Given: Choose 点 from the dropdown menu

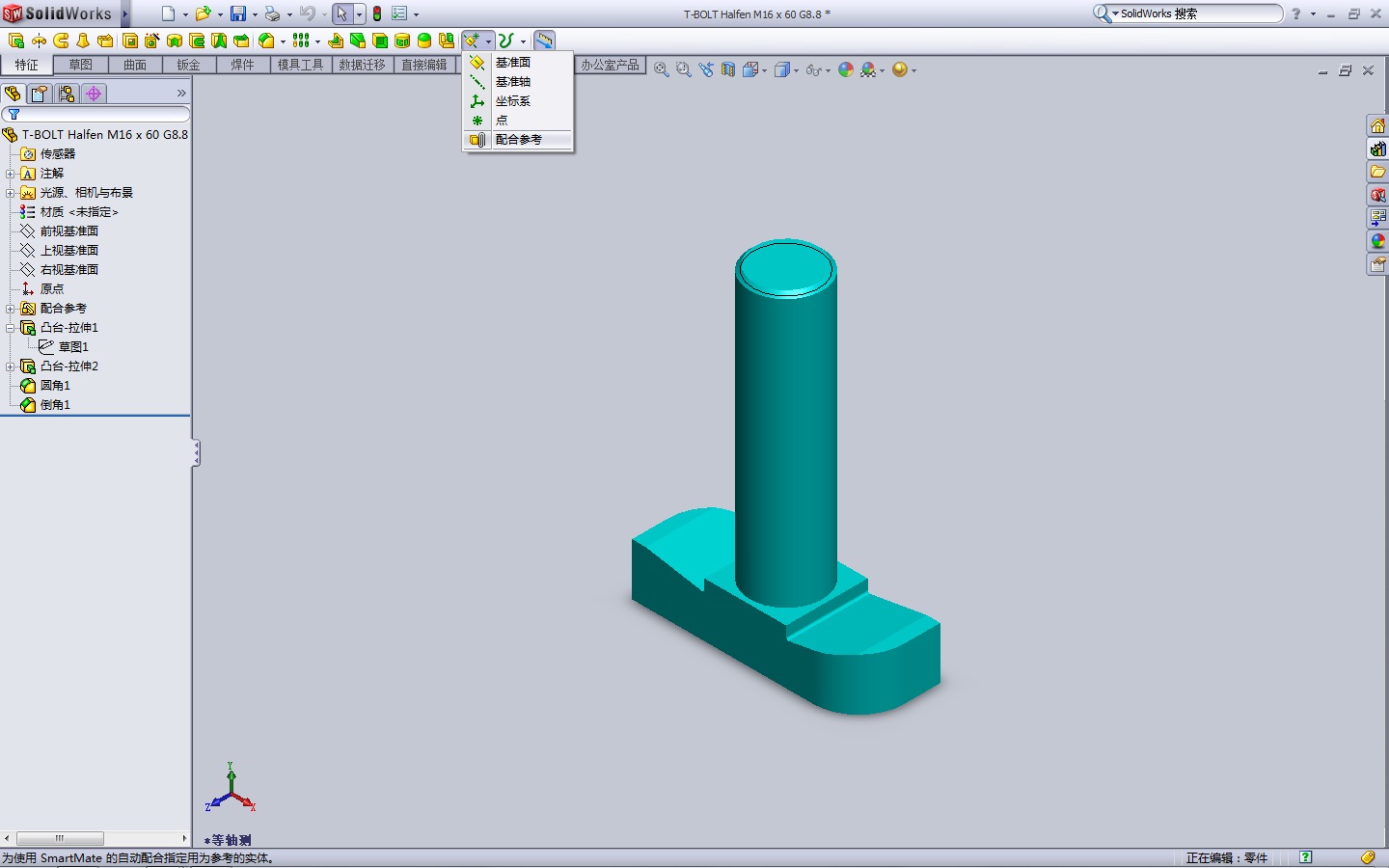Looking at the screenshot, I should pyautogui.click(x=519, y=120).
